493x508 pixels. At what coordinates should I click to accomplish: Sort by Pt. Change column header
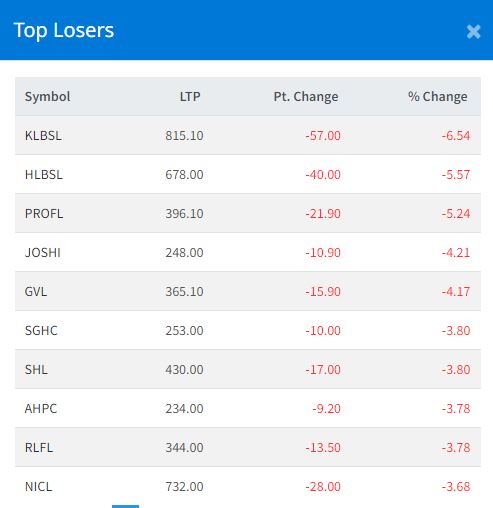(x=306, y=97)
